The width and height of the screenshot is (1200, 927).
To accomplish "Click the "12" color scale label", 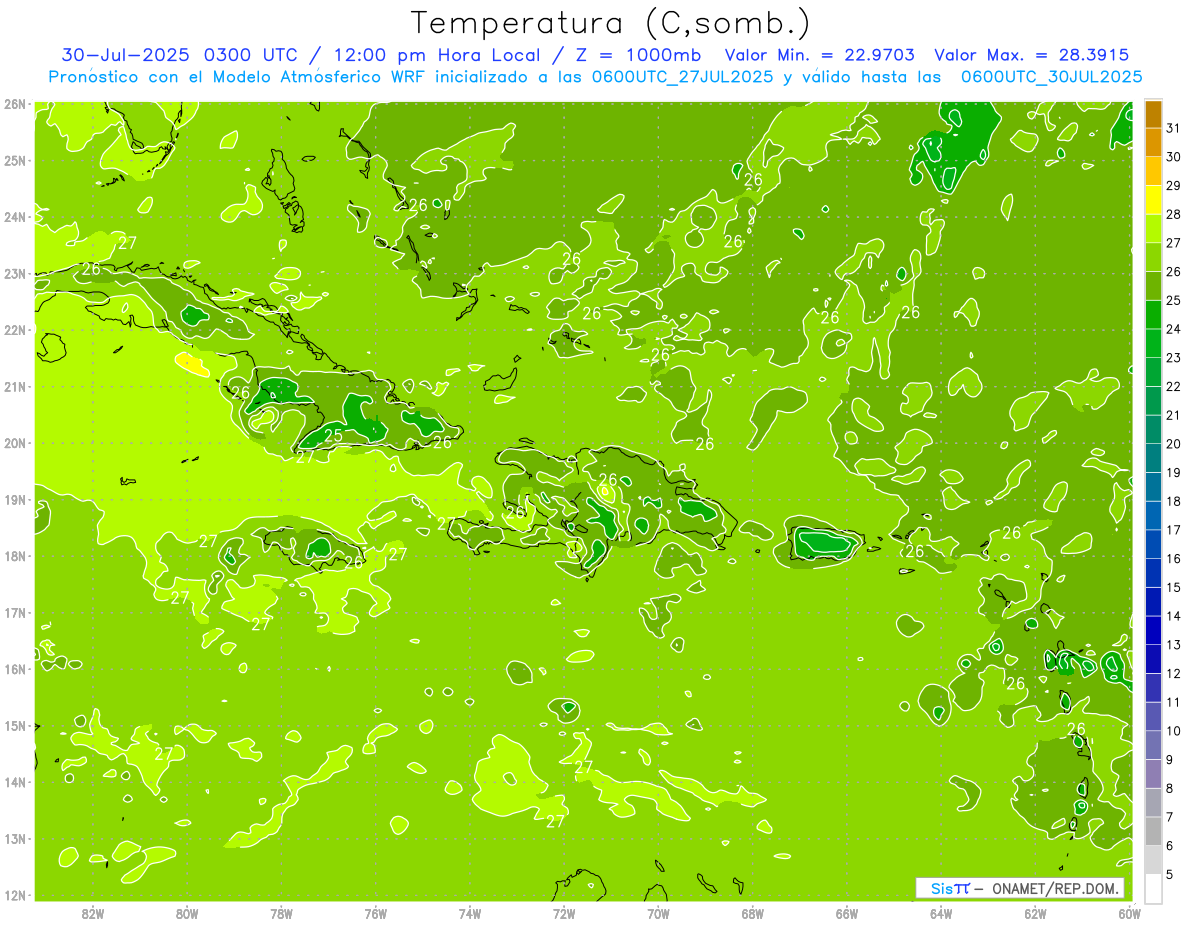I will tap(1174, 673).
